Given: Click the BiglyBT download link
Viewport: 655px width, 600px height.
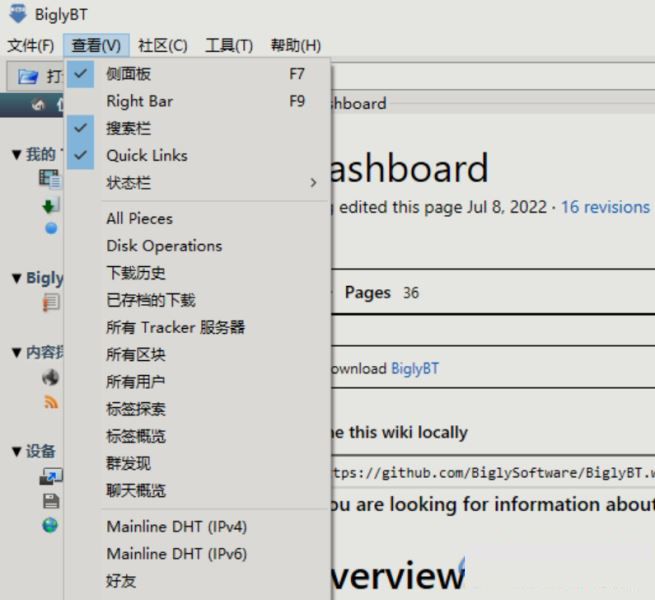Looking at the screenshot, I should pyautogui.click(x=415, y=369).
